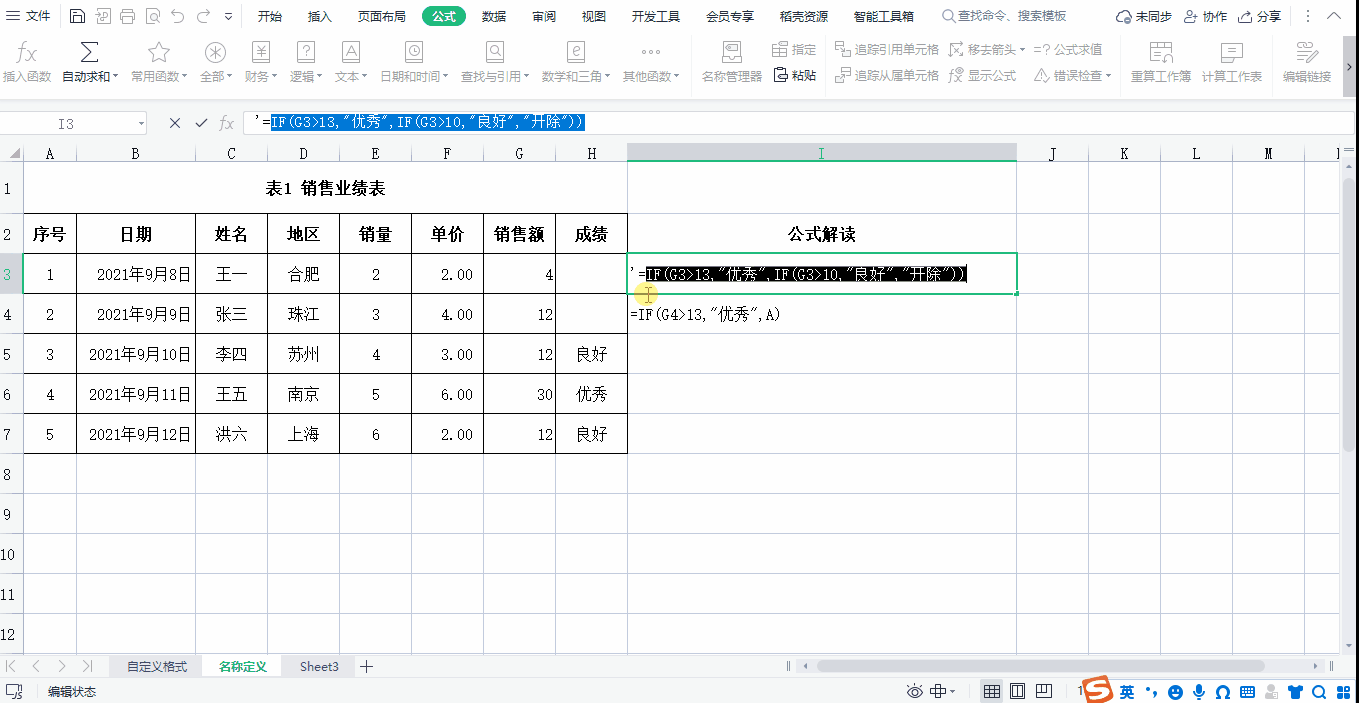The width and height of the screenshot is (1359, 703).
Task: Click 计算工作表 calculate sheet
Action: pos(1232,62)
